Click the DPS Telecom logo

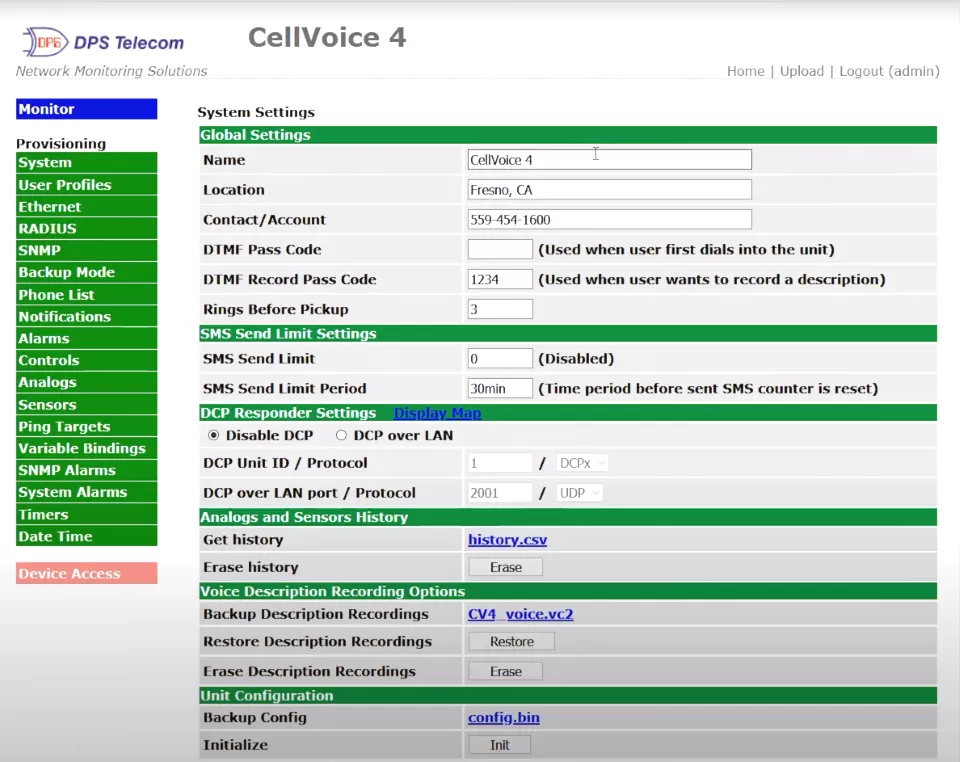(103, 43)
